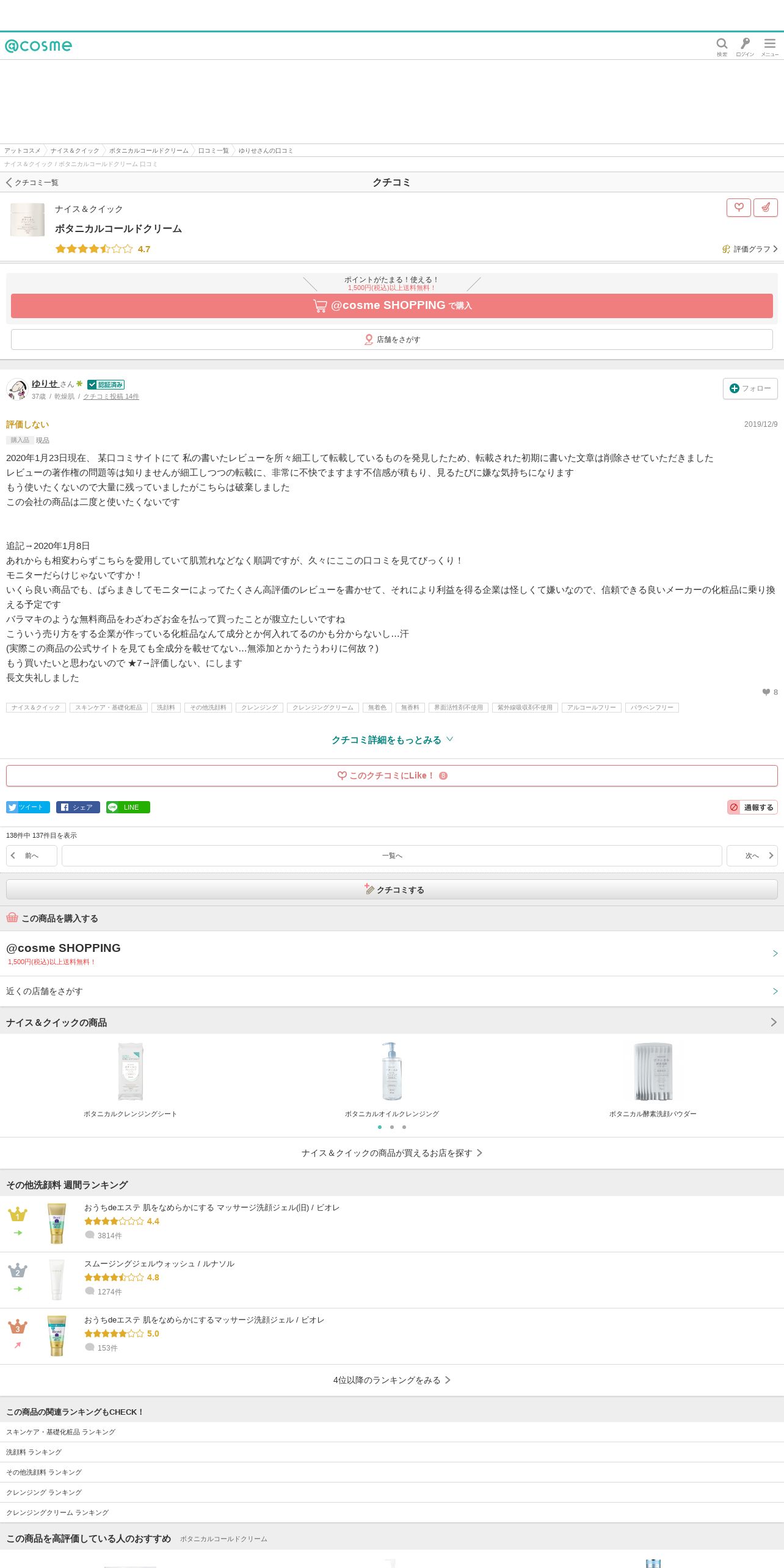This screenshot has height=1568, width=784.
Task: Click the gold rank 1 crown icon
Action: [18, 1214]
